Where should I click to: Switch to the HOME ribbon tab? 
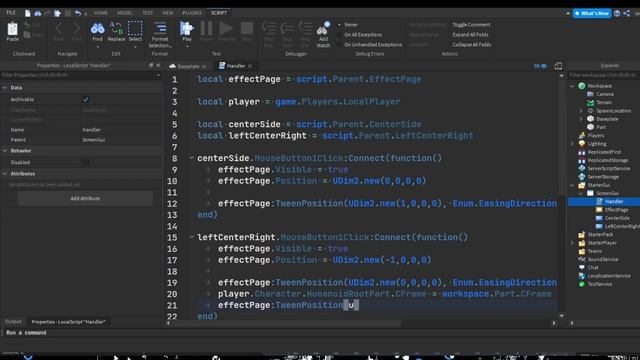click(100, 13)
